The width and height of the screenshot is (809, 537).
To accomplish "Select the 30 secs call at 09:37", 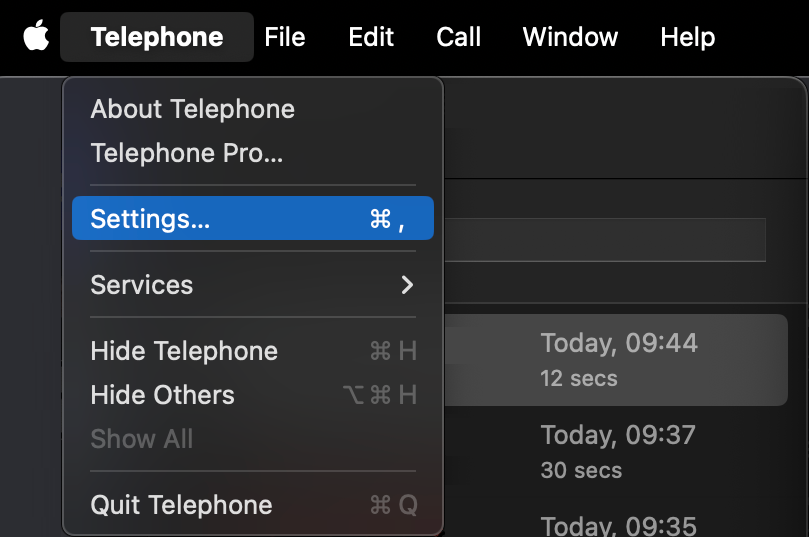I will point(619,451).
